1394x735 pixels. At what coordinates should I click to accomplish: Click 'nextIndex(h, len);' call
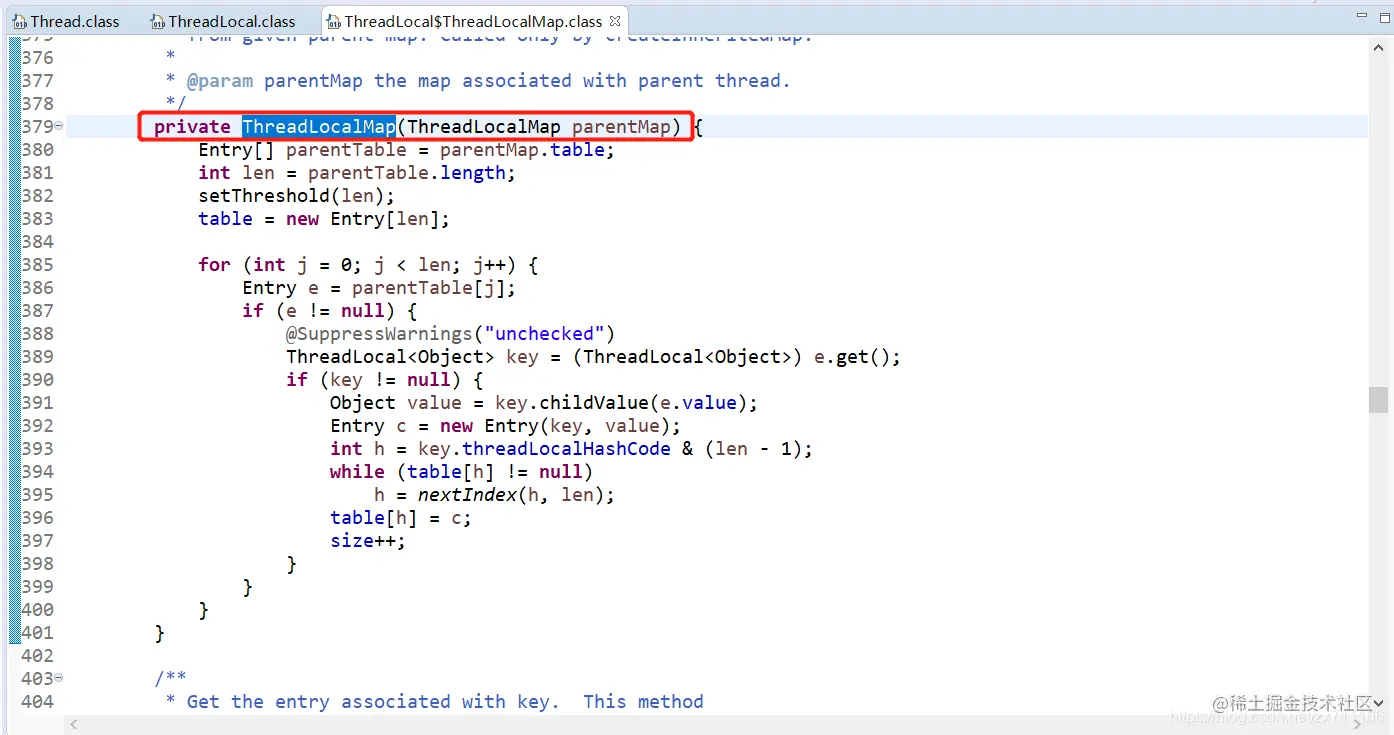[516, 495]
